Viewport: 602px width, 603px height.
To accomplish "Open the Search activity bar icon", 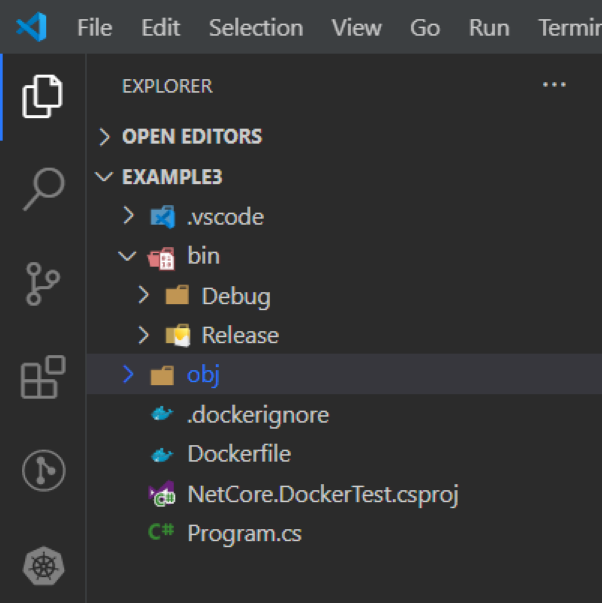I will pyautogui.click(x=43, y=189).
